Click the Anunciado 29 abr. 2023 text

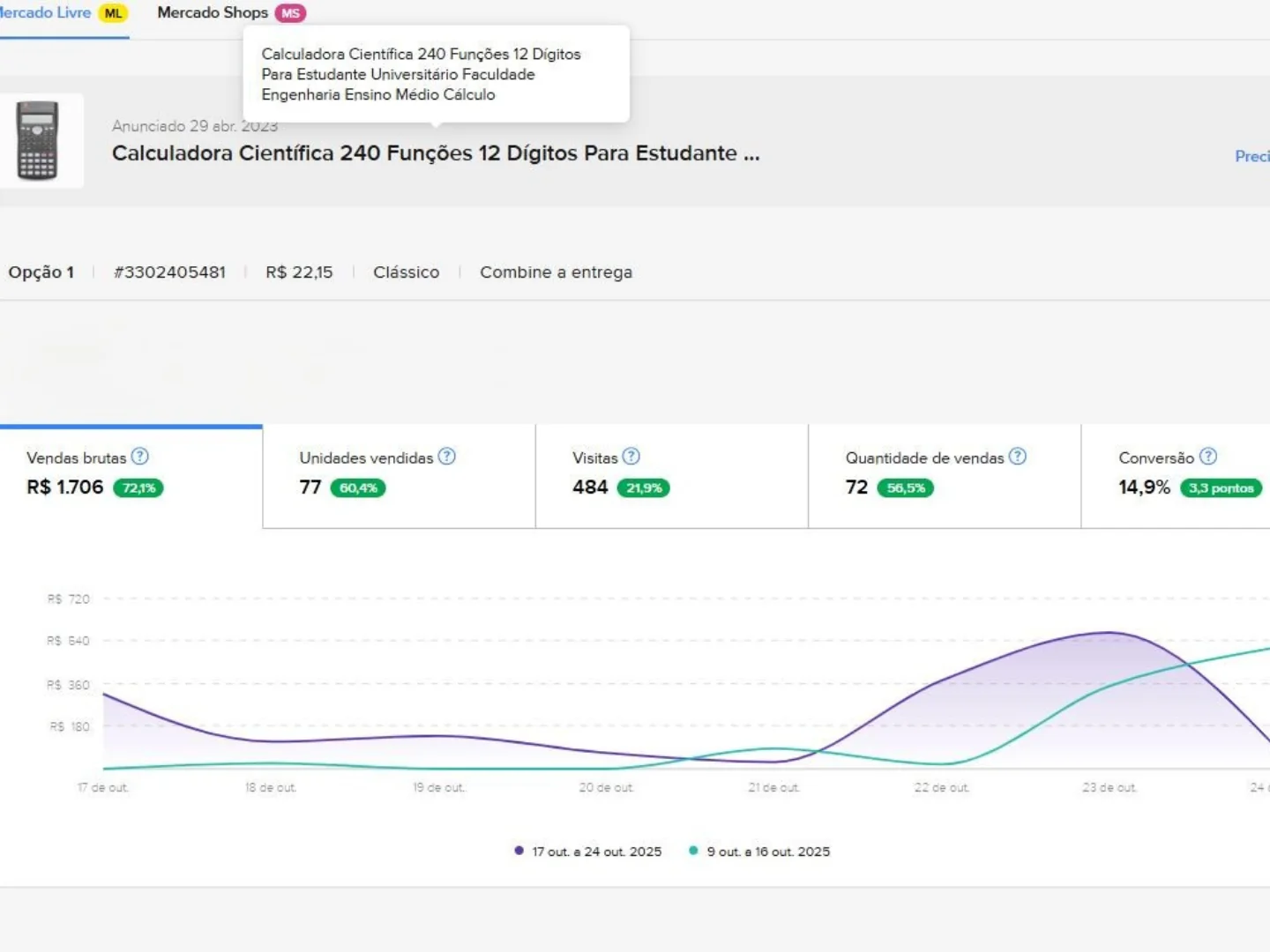[195, 126]
